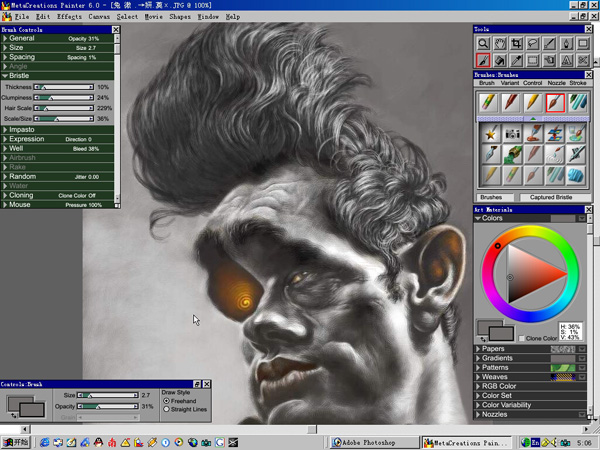Open the File menu

22,17
